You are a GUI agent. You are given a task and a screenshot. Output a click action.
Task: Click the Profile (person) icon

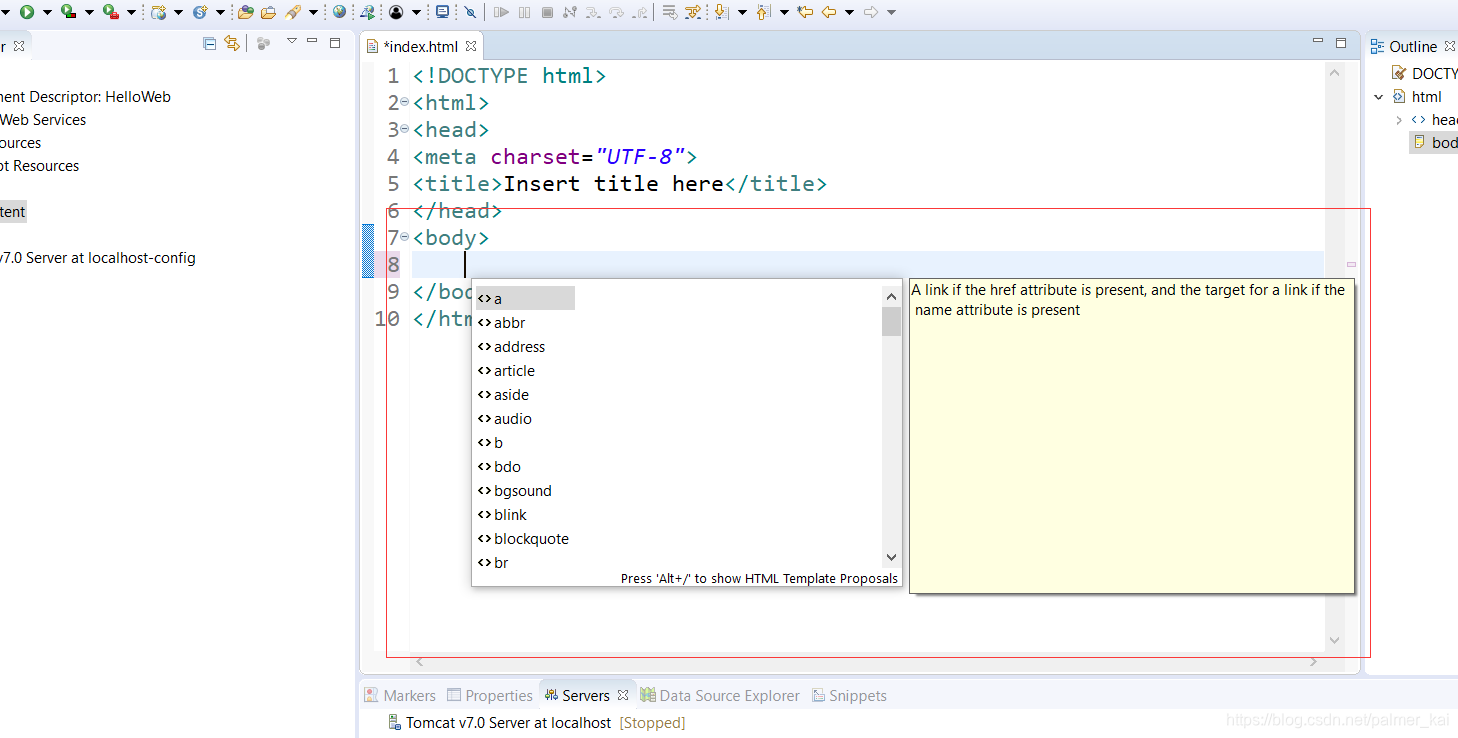pyautogui.click(x=396, y=12)
